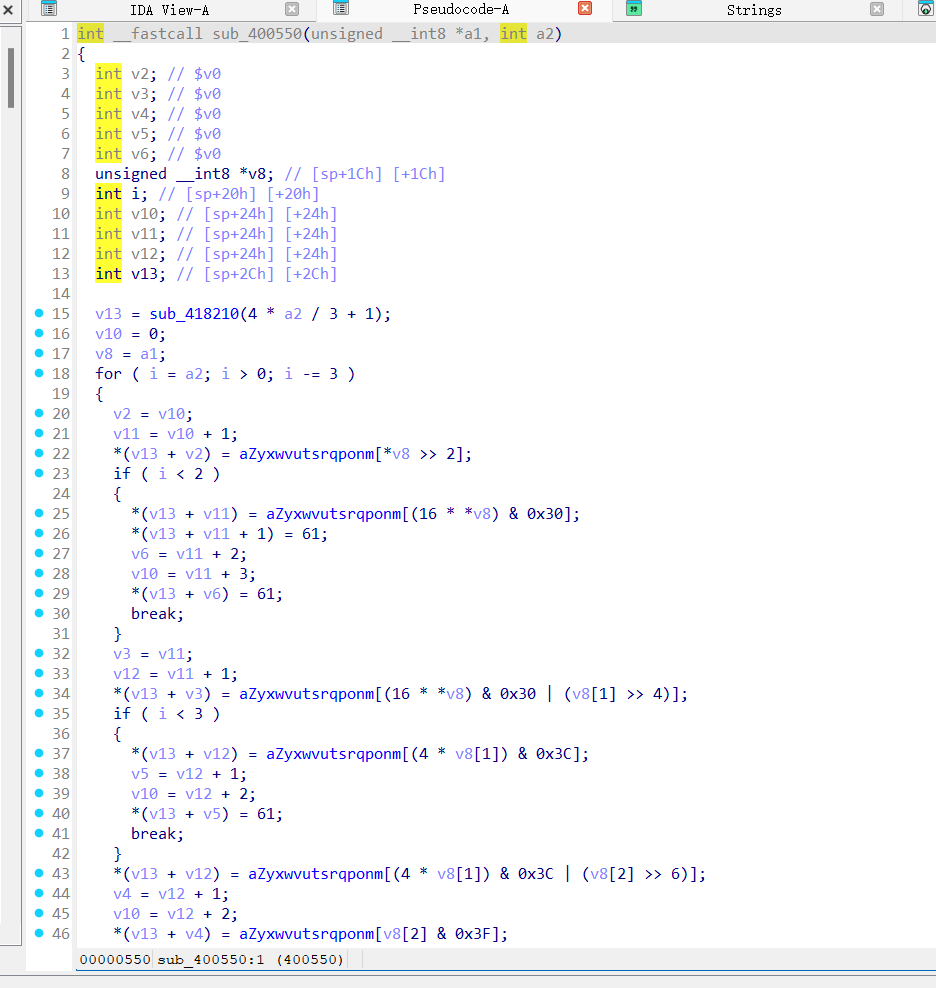Click the IDA View-A tab icon
The width and height of the screenshot is (936, 988).
click(49, 9)
